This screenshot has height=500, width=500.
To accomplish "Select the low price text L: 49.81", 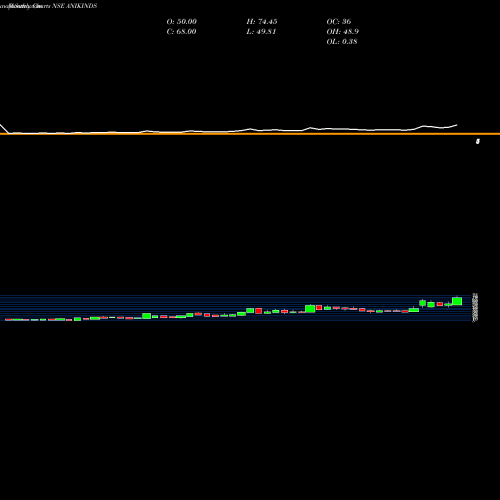I will [x=261, y=32].
